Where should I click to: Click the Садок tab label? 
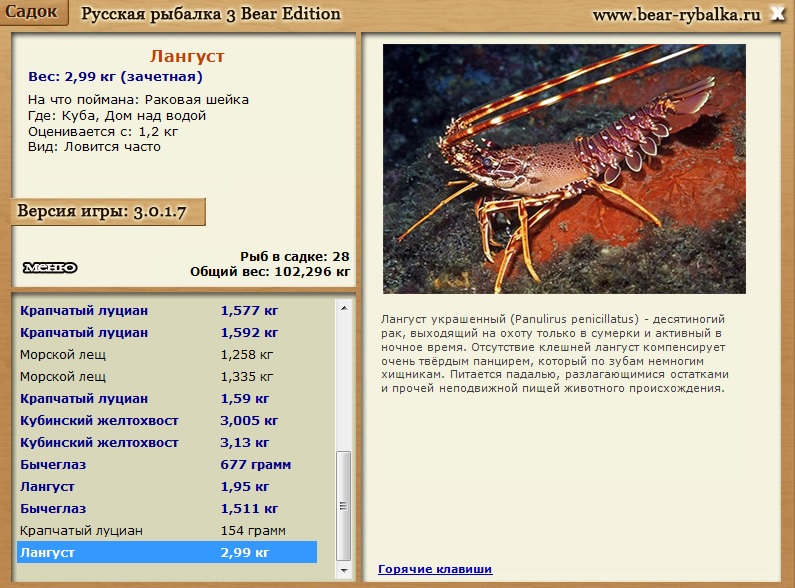tap(33, 13)
